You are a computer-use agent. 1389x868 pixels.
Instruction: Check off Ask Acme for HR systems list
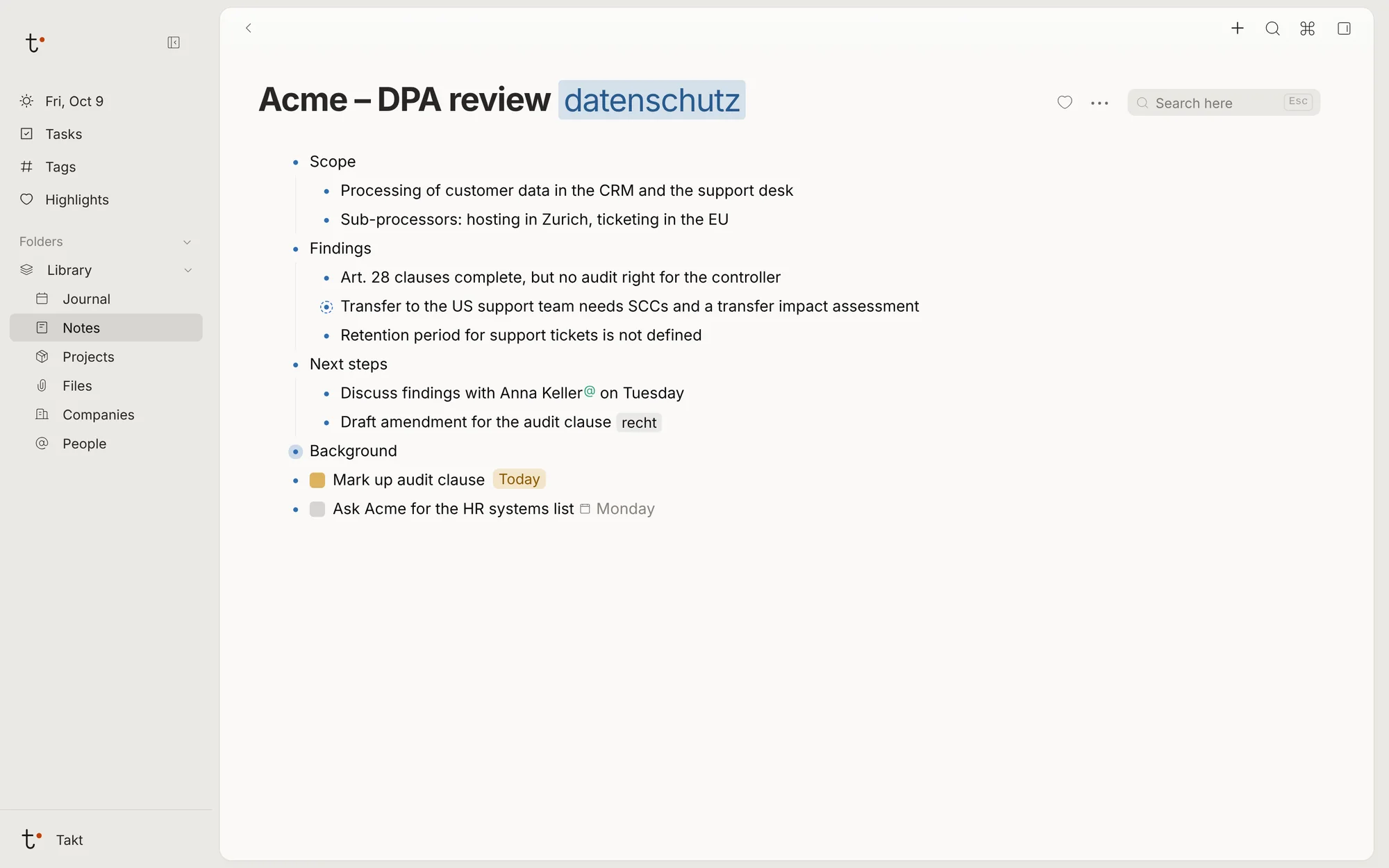pyautogui.click(x=317, y=509)
